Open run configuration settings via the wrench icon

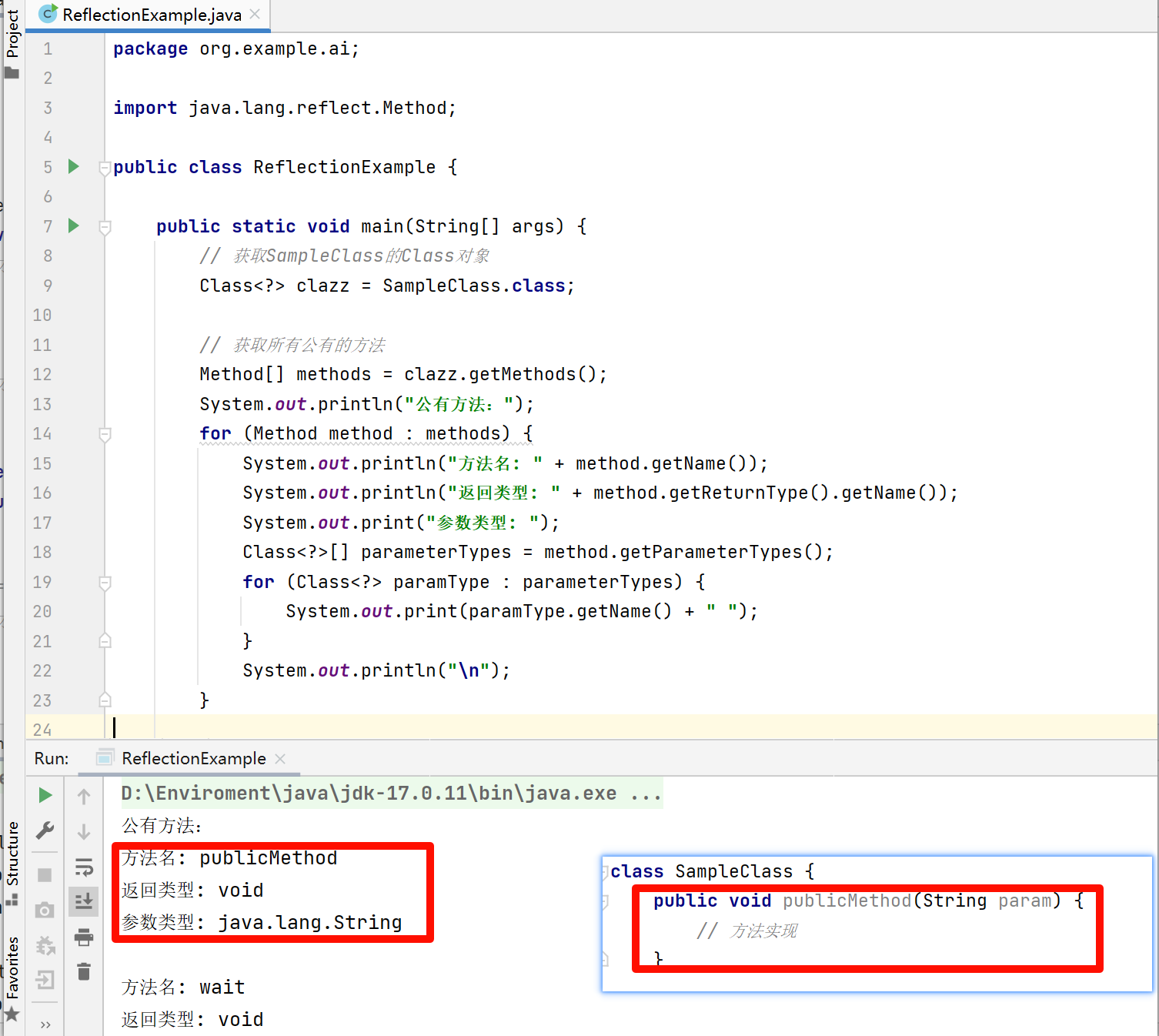45,831
